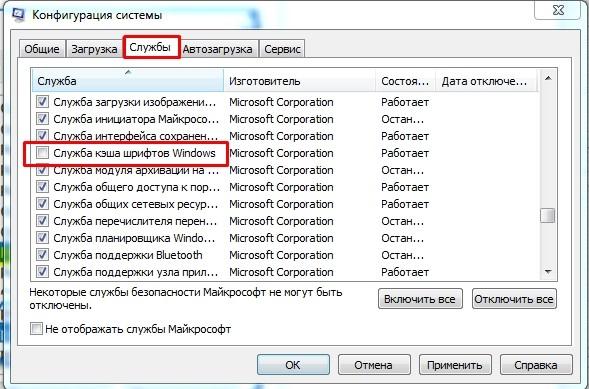
Task: Select row Служба планировщика Windo…
Action: coord(285,238)
